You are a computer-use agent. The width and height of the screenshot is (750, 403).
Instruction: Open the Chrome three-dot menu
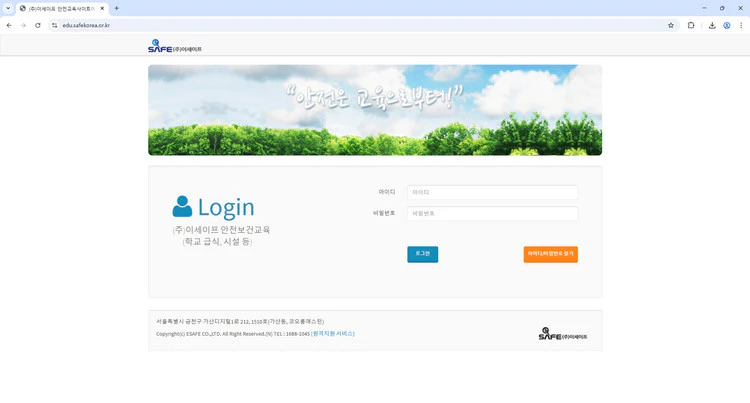pos(741,25)
